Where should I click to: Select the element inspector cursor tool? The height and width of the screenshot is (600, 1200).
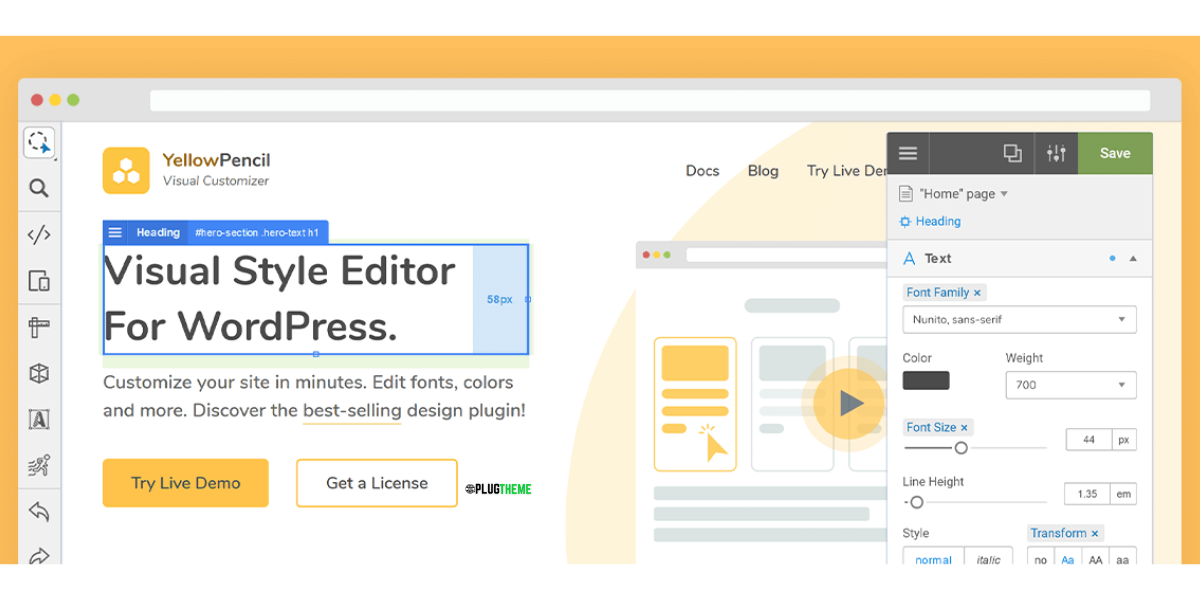(39, 142)
